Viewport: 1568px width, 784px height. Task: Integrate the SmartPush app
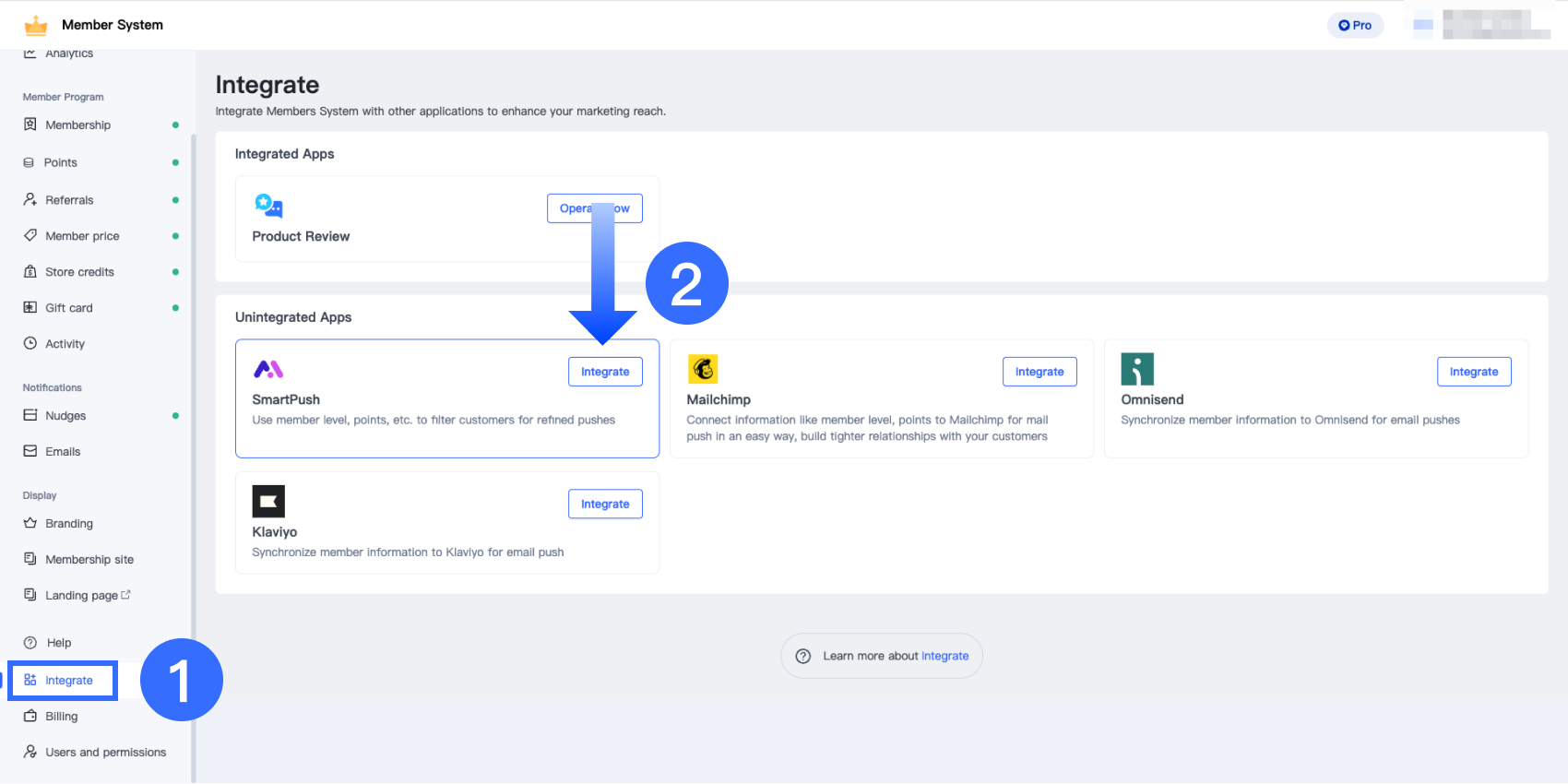pos(605,372)
